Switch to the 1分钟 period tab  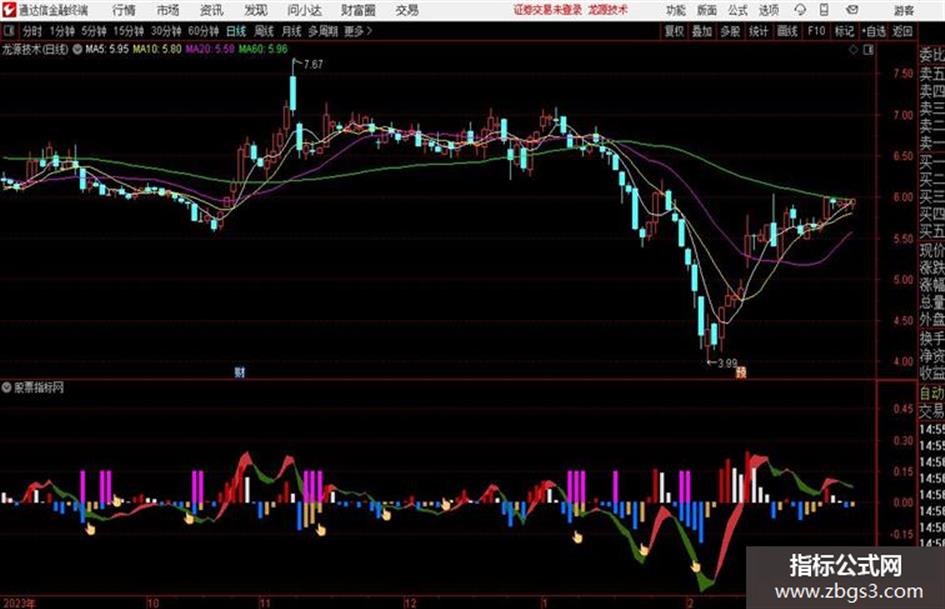(x=61, y=31)
